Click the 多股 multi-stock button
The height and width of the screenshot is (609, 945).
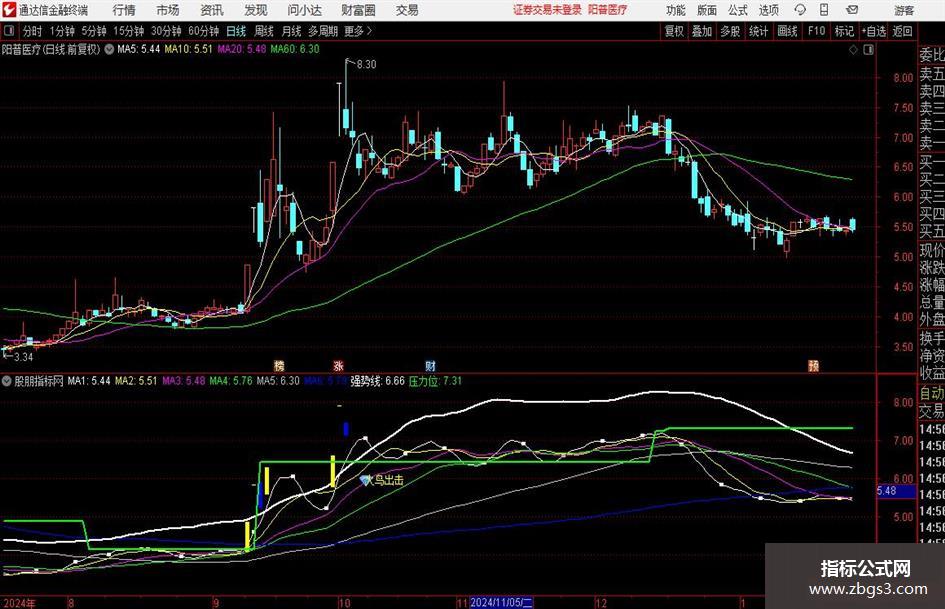[730, 31]
